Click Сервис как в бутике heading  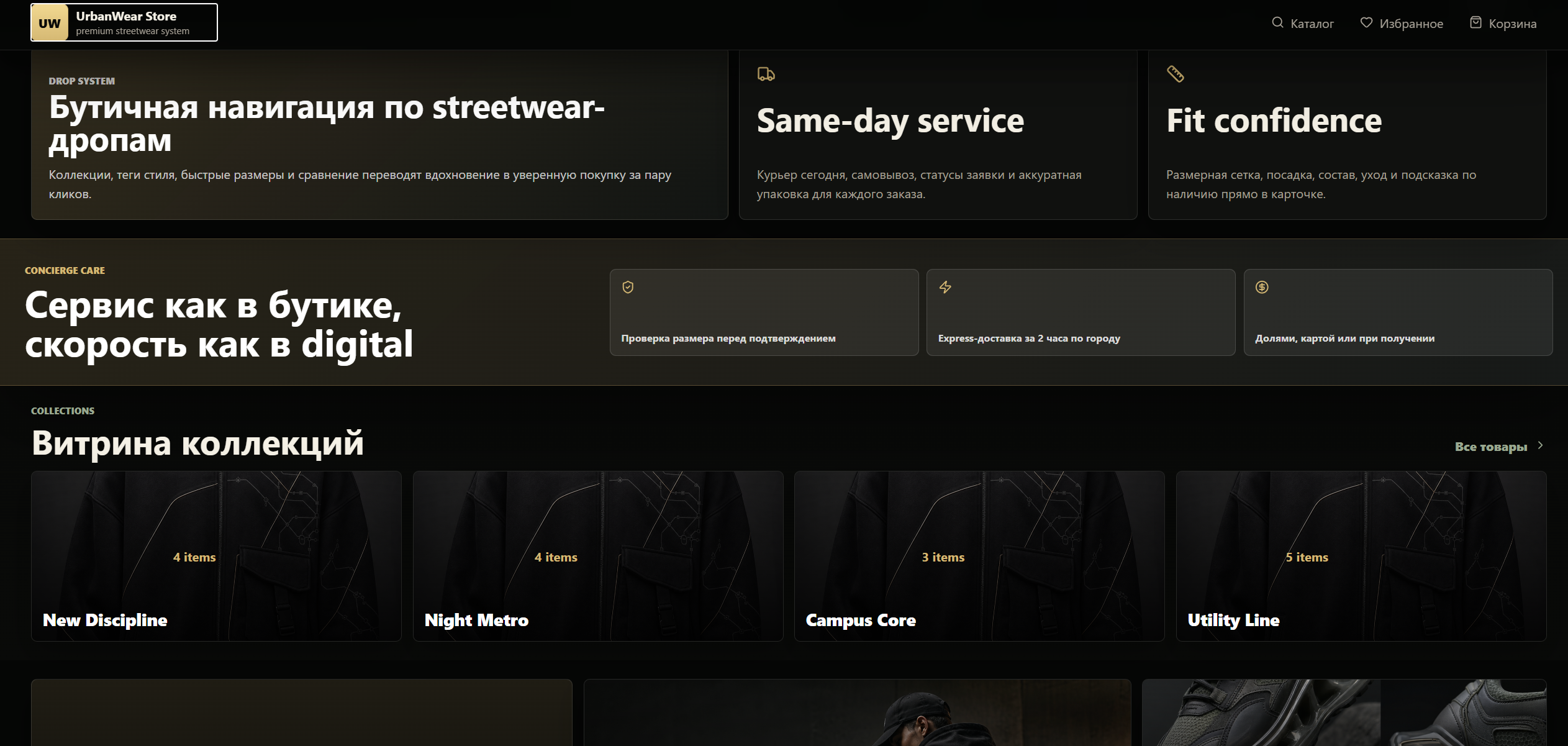(x=219, y=324)
